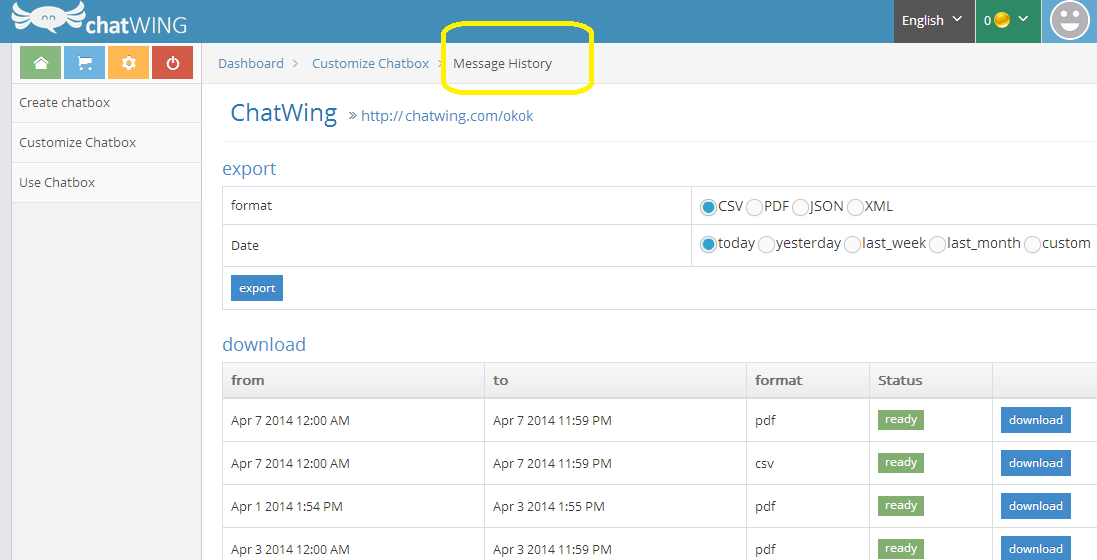Click the 'export' section heading

pyautogui.click(x=249, y=169)
